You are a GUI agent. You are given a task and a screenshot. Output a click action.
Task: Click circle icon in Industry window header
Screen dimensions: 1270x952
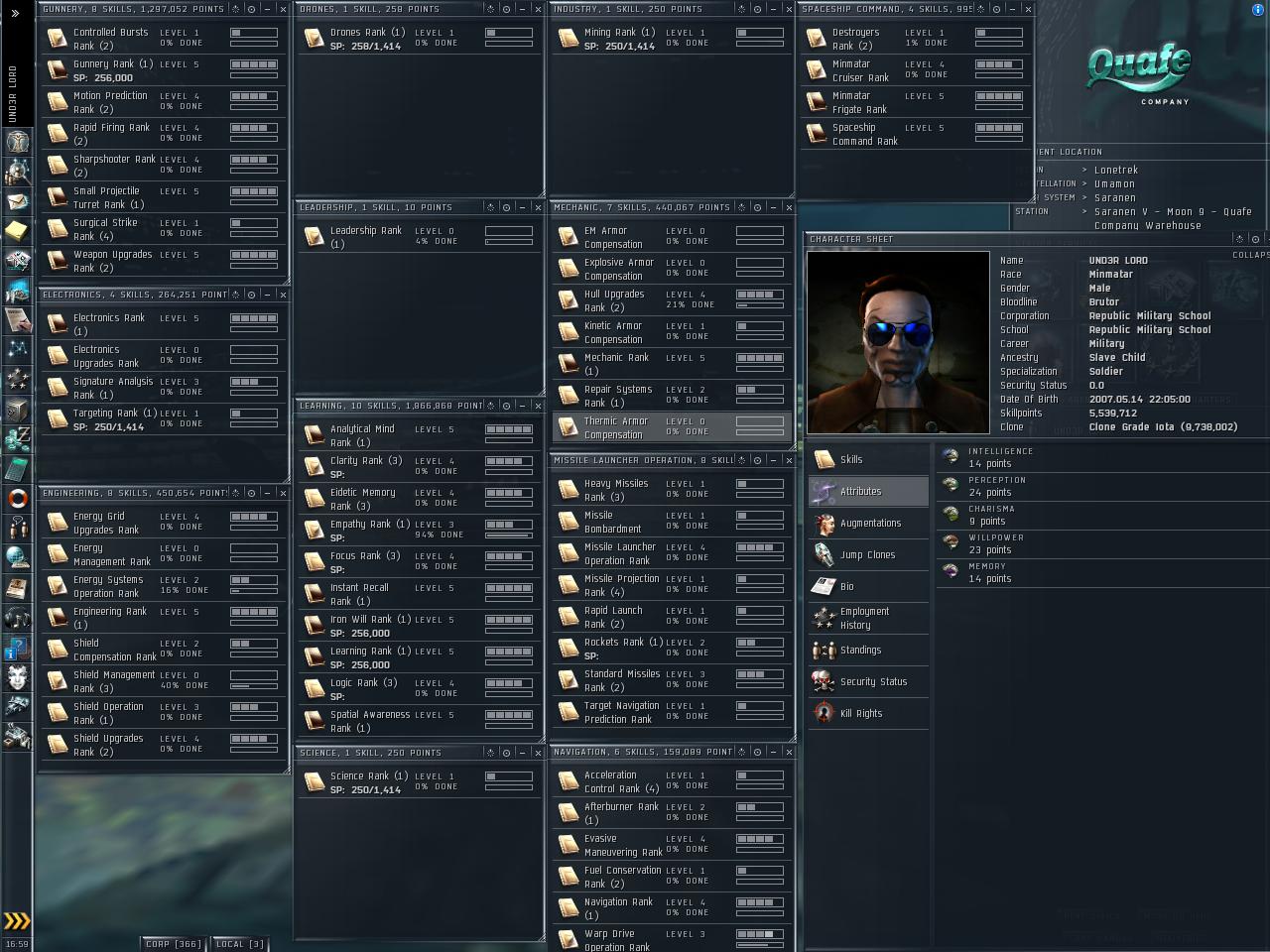(x=760, y=9)
